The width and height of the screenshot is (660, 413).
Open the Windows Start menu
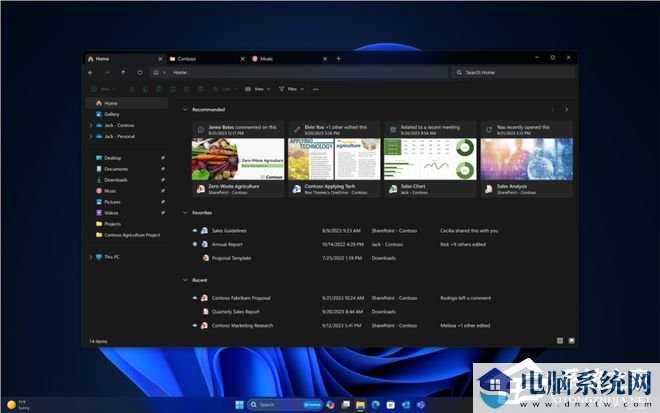click(x=239, y=405)
